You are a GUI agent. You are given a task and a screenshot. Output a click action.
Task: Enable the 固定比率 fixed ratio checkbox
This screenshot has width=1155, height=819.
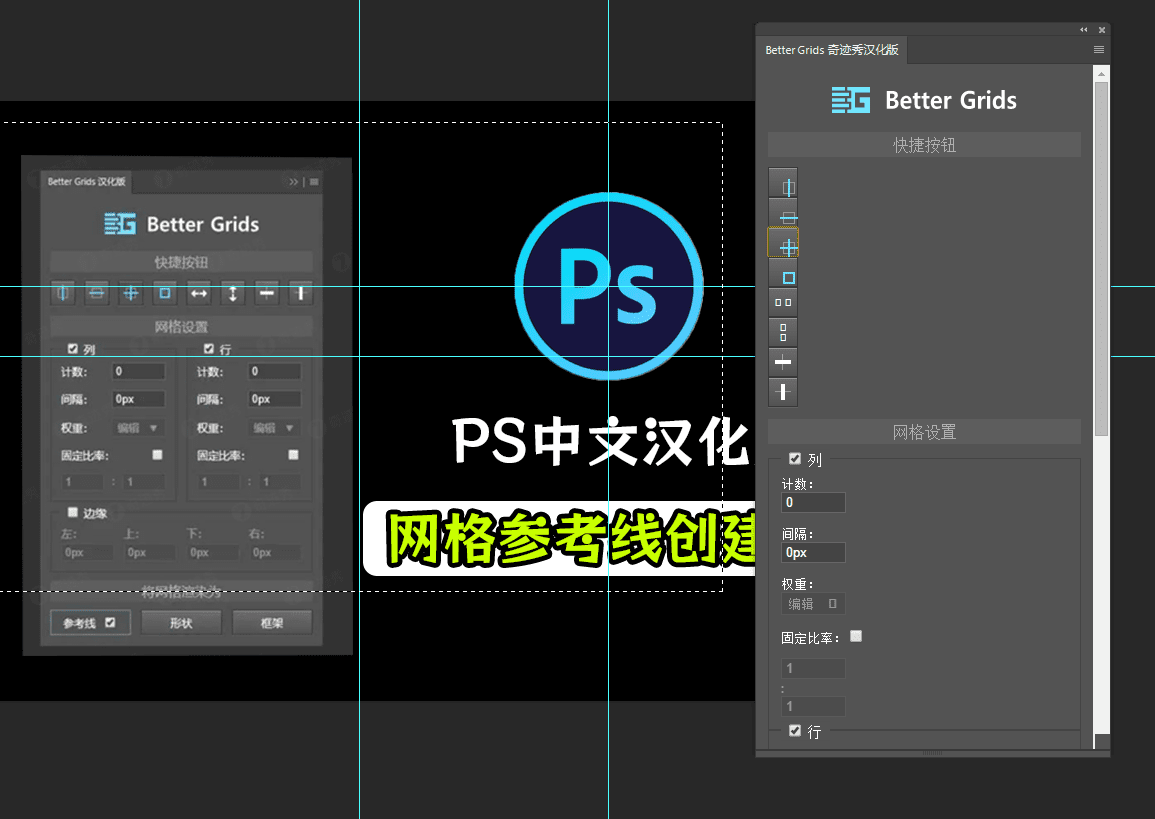856,636
